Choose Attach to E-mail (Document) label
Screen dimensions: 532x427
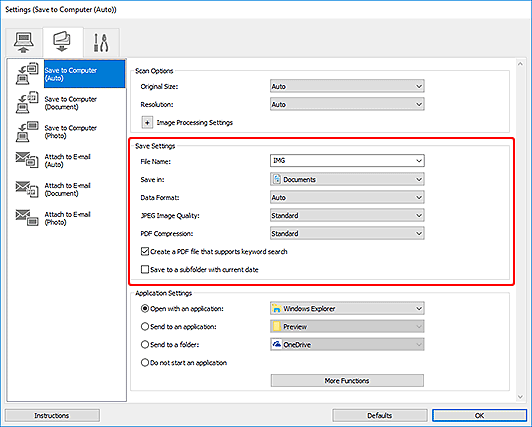point(68,189)
